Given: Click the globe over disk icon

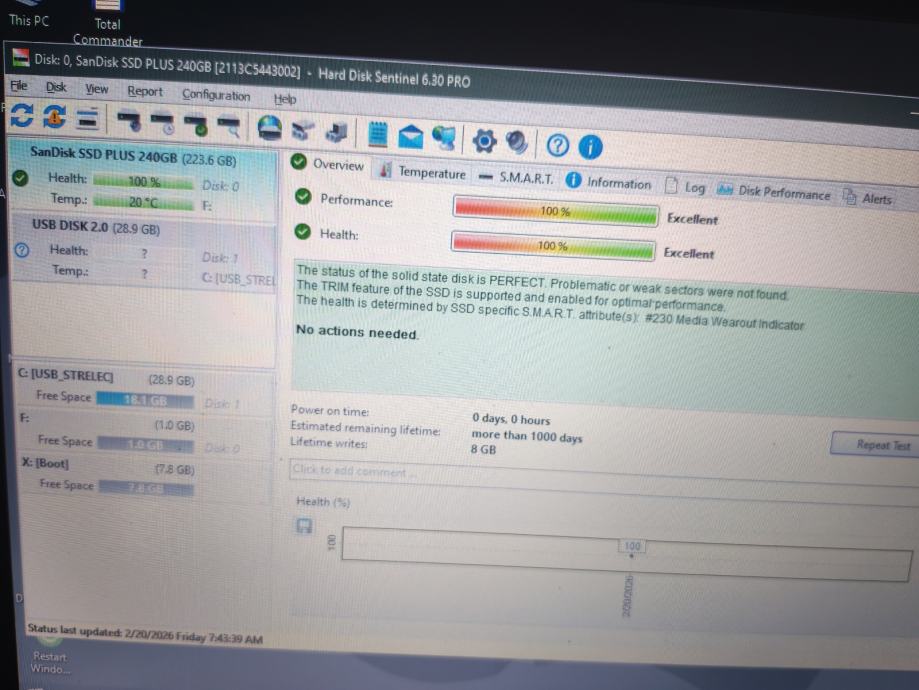Looking at the screenshot, I should [269, 128].
